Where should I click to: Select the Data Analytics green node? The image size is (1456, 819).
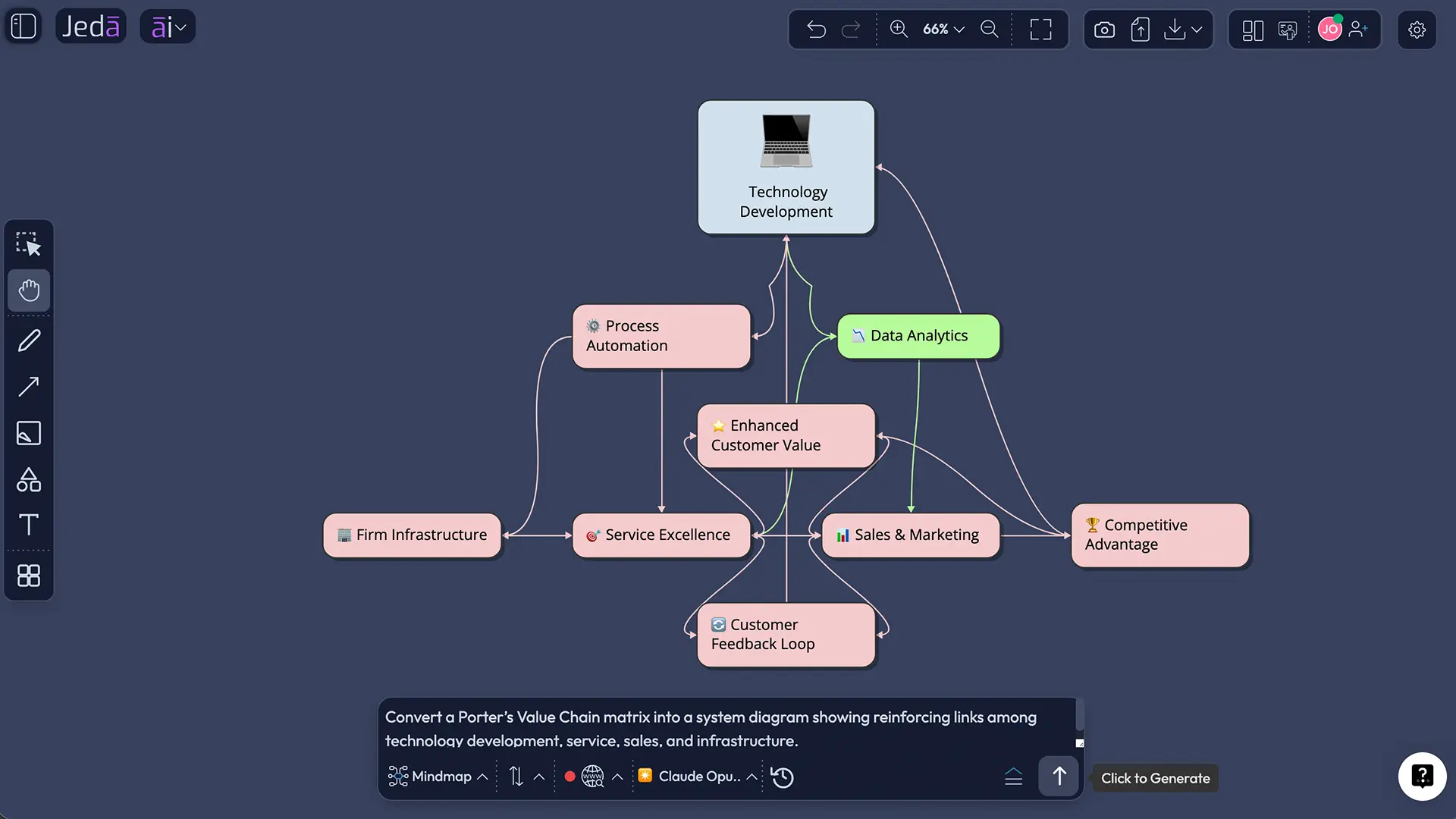(x=918, y=336)
